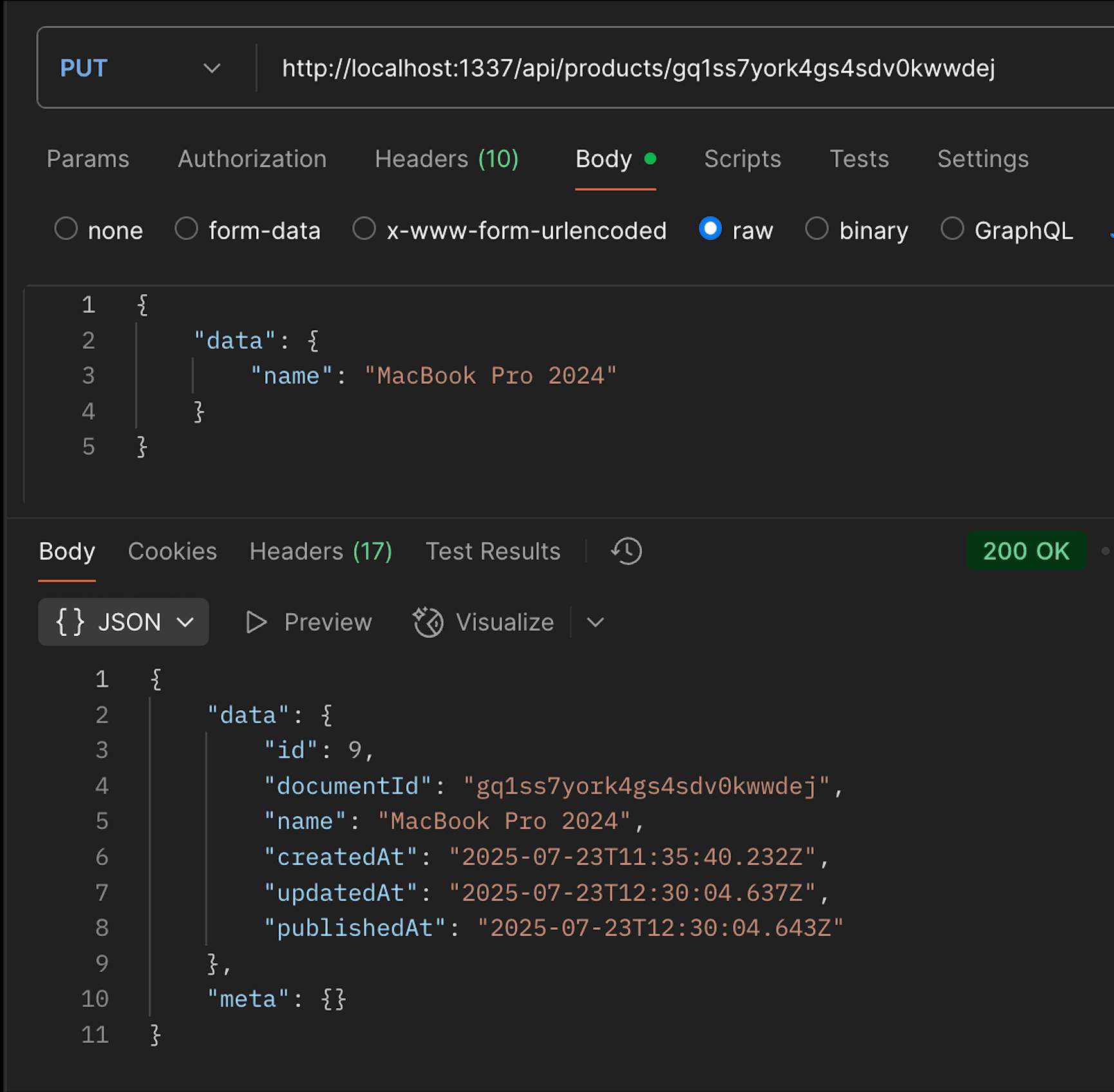Click the 200 OK status badge
Screen dimensions: 1114x1092
coord(1026,551)
